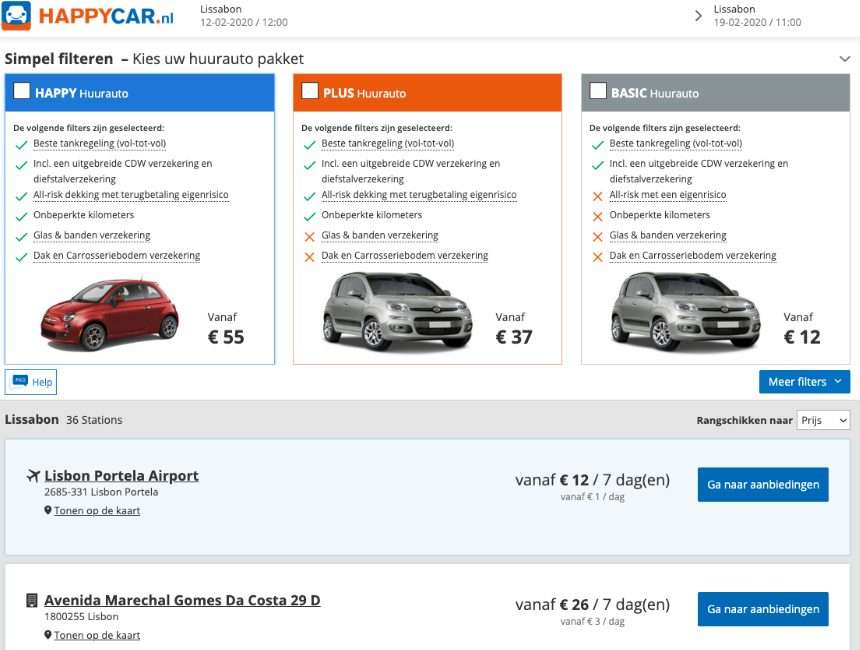Select the grey BASIC Huurauto header
The image size is (860, 650).
tap(715, 93)
